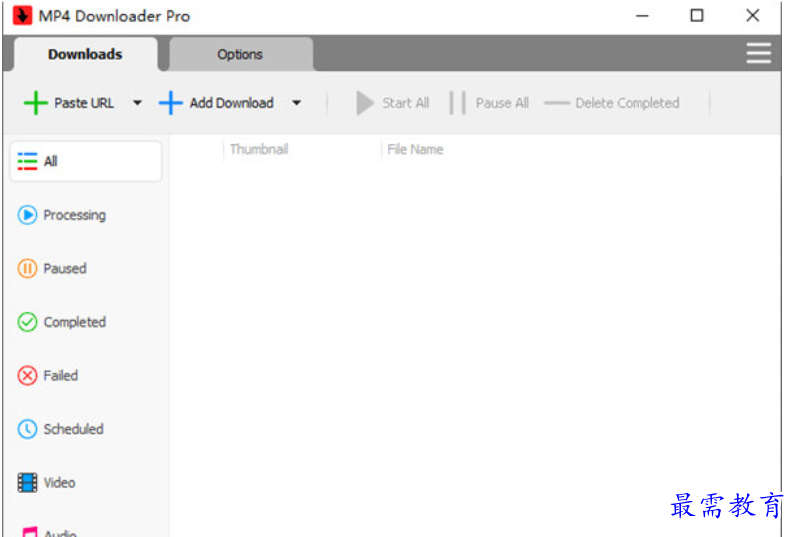Click the Completed green checkmark icon
The width and height of the screenshot is (792, 537).
click(x=27, y=322)
